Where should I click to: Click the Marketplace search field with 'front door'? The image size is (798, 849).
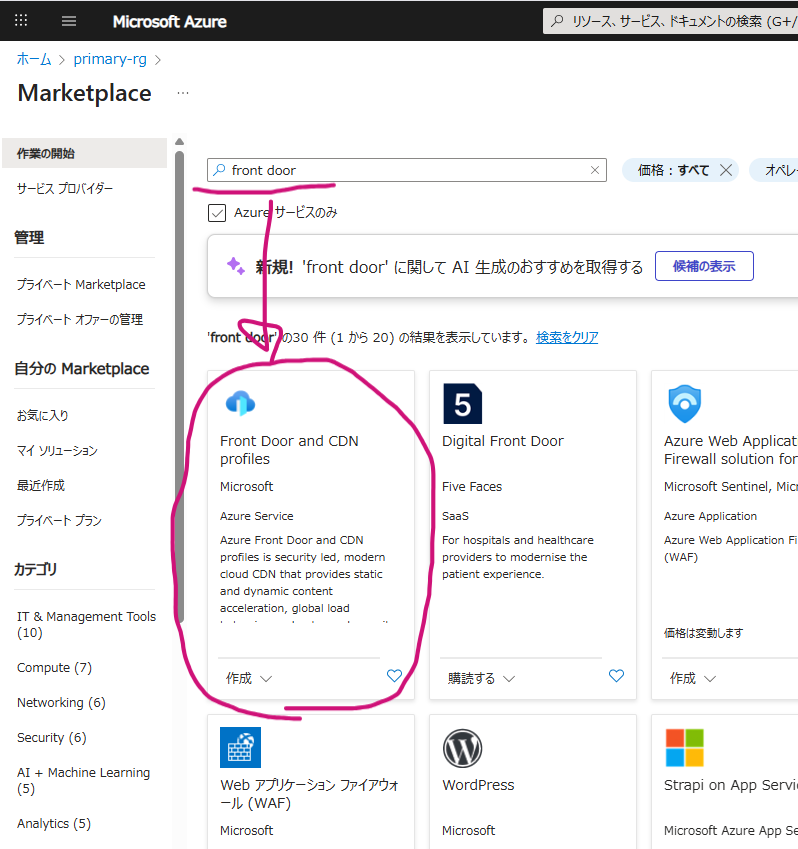tap(407, 170)
